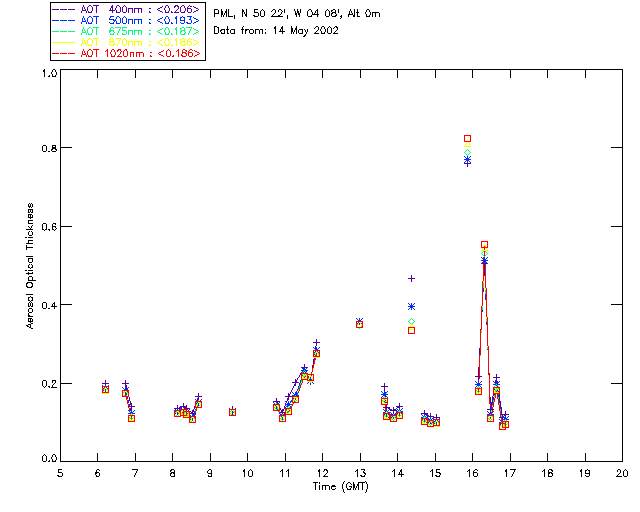The width and height of the screenshot is (640, 512).
Task: Click the purple plus marker near 0.46
Action: click(x=411, y=278)
